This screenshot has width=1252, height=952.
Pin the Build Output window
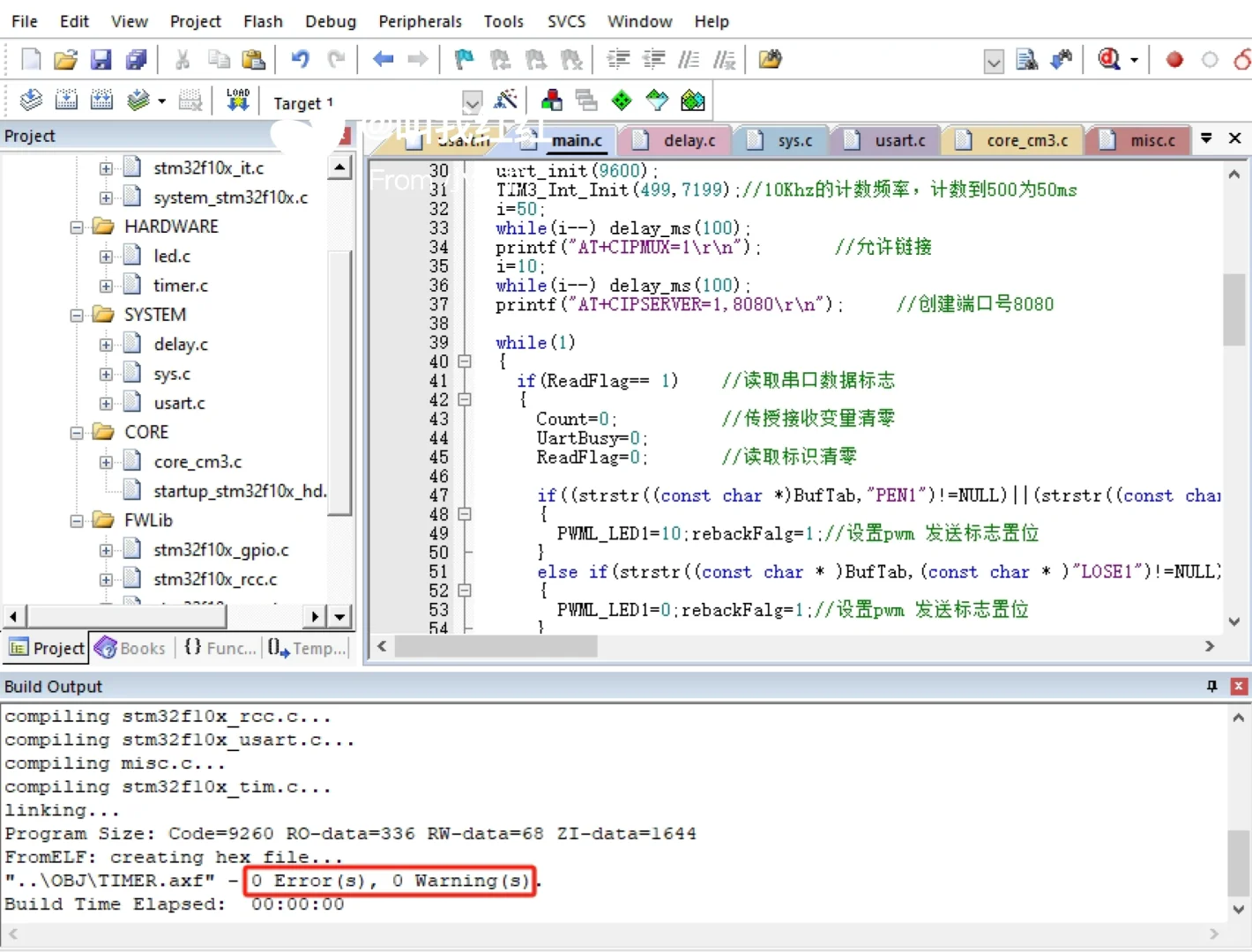pos(1211,686)
